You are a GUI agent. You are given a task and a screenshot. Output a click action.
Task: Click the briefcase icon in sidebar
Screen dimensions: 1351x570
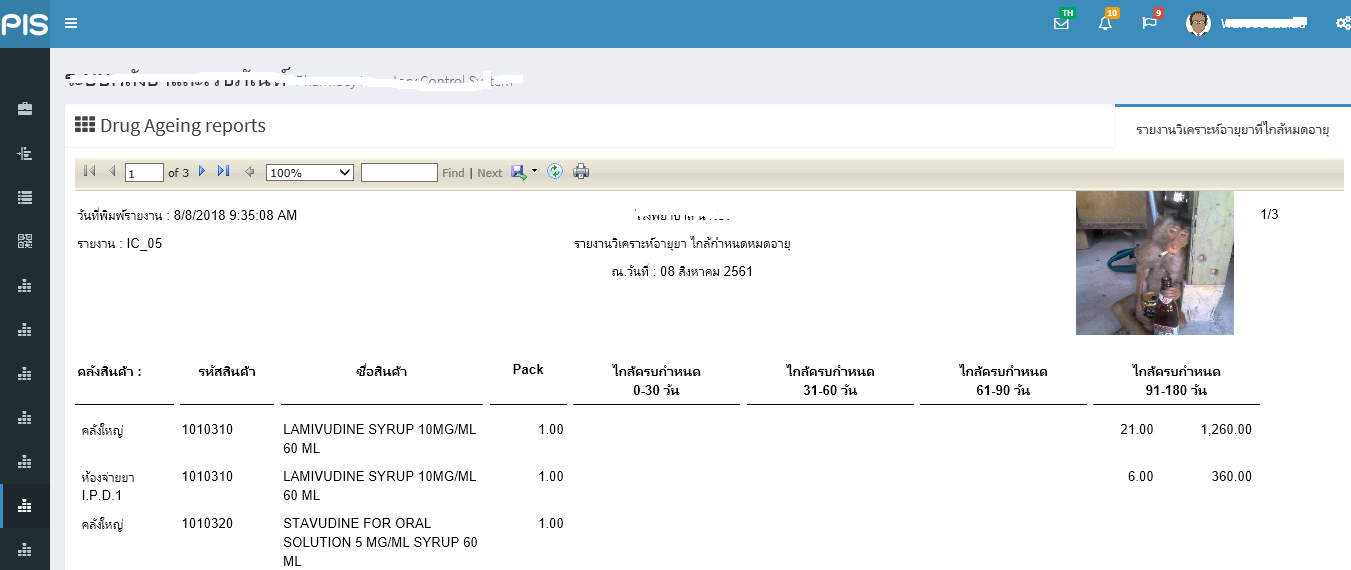click(x=25, y=109)
